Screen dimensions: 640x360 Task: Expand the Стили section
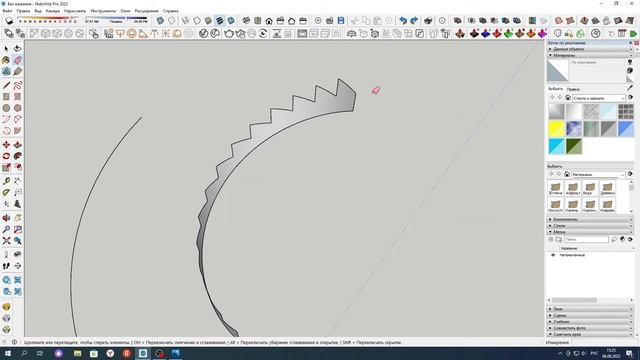point(590,226)
